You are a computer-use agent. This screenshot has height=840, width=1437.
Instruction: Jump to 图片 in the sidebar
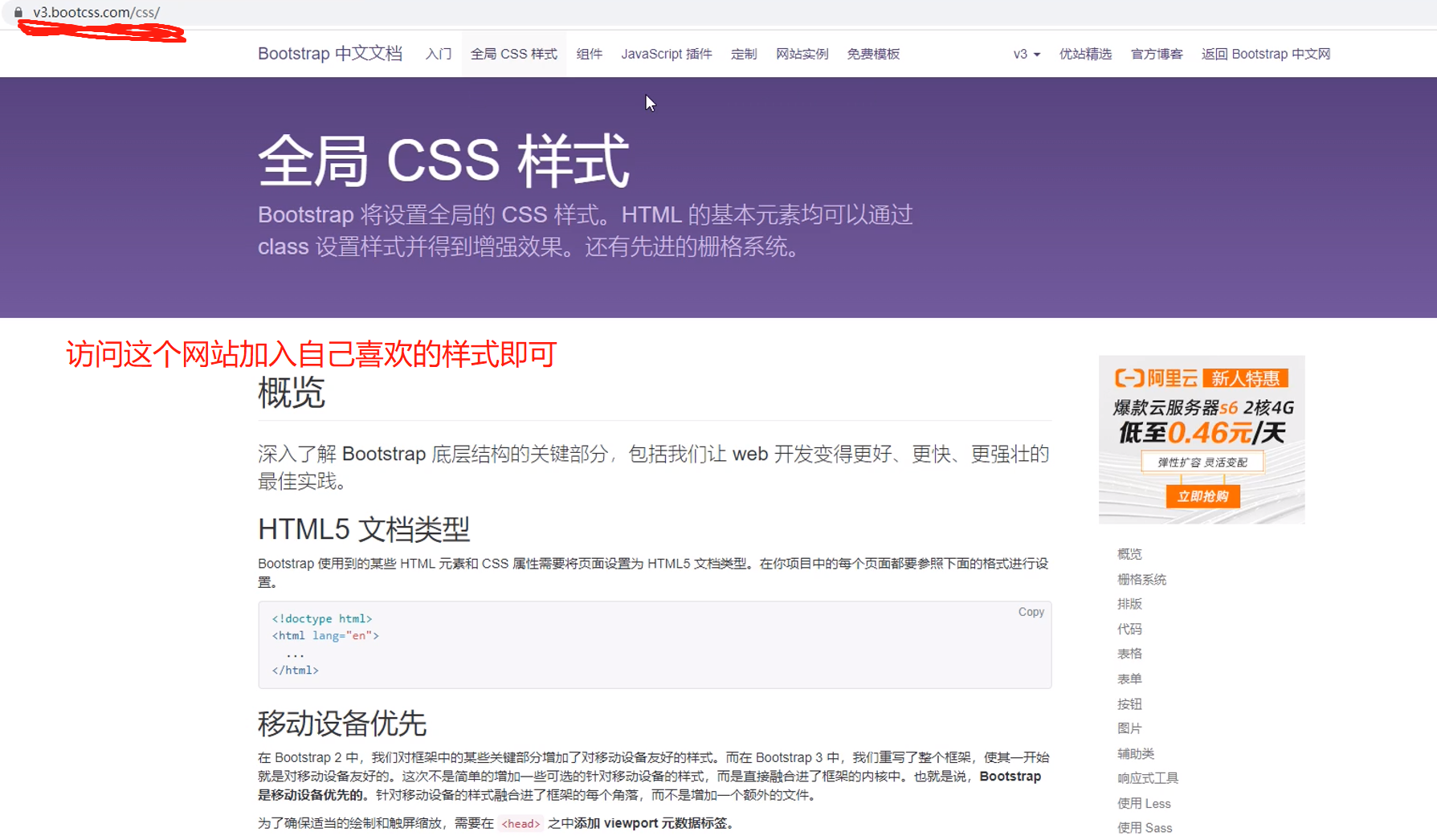[1129, 728]
